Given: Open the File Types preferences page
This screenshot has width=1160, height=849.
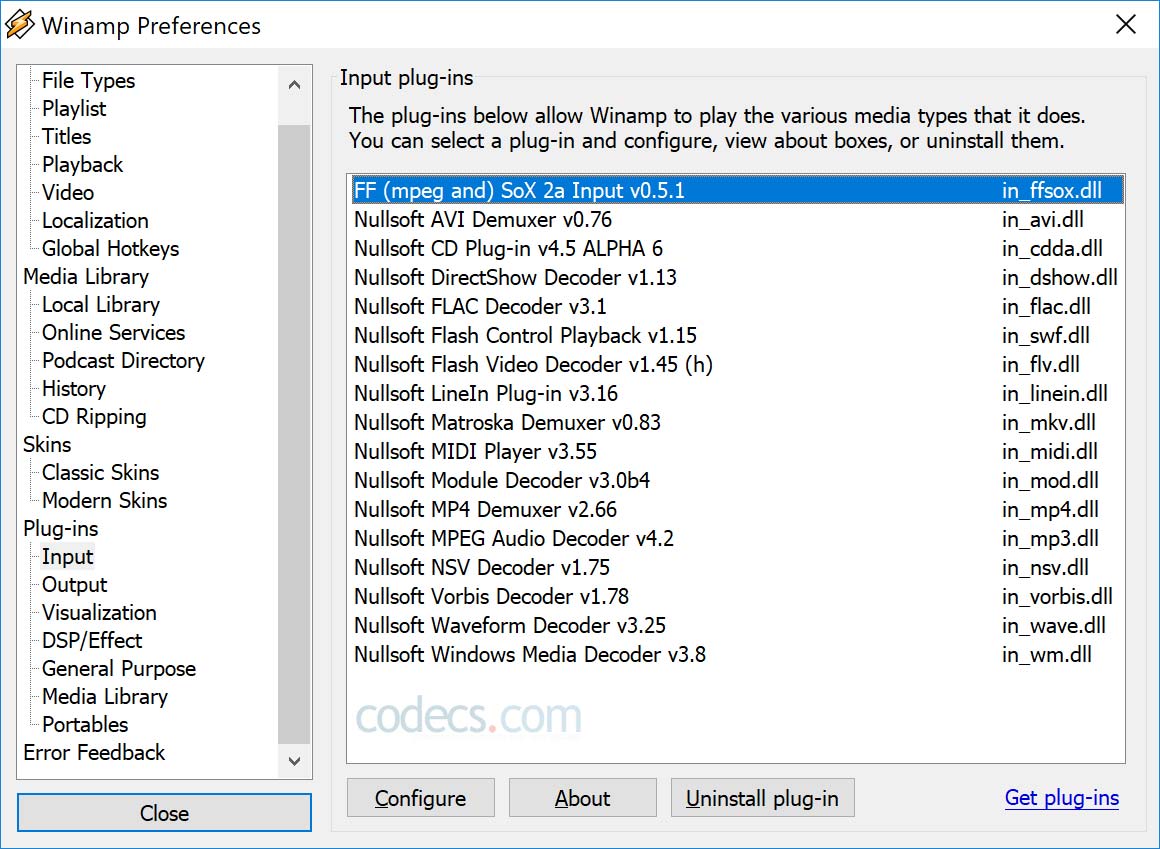Looking at the screenshot, I should 89,81.
